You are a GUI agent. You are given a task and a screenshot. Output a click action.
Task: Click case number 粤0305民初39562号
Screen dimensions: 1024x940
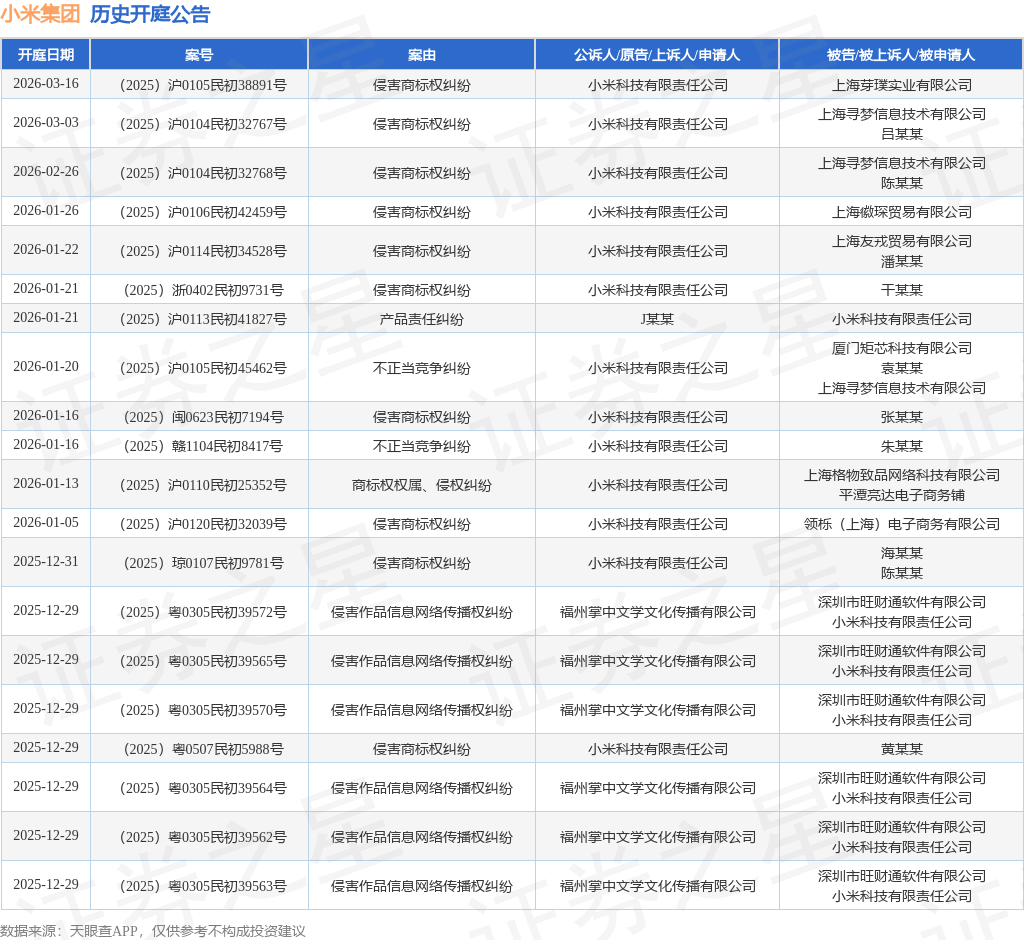click(227, 837)
